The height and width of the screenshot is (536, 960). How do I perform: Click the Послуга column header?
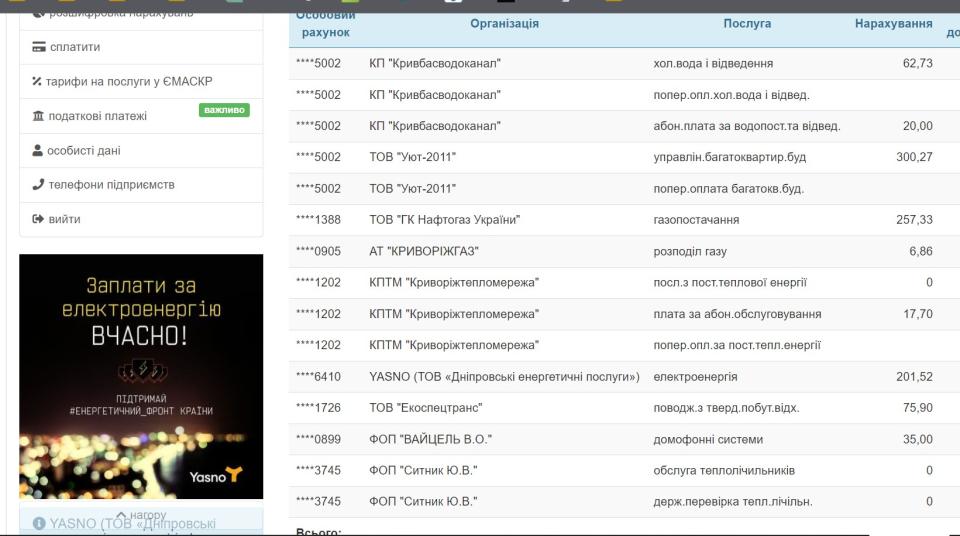[747, 24]
